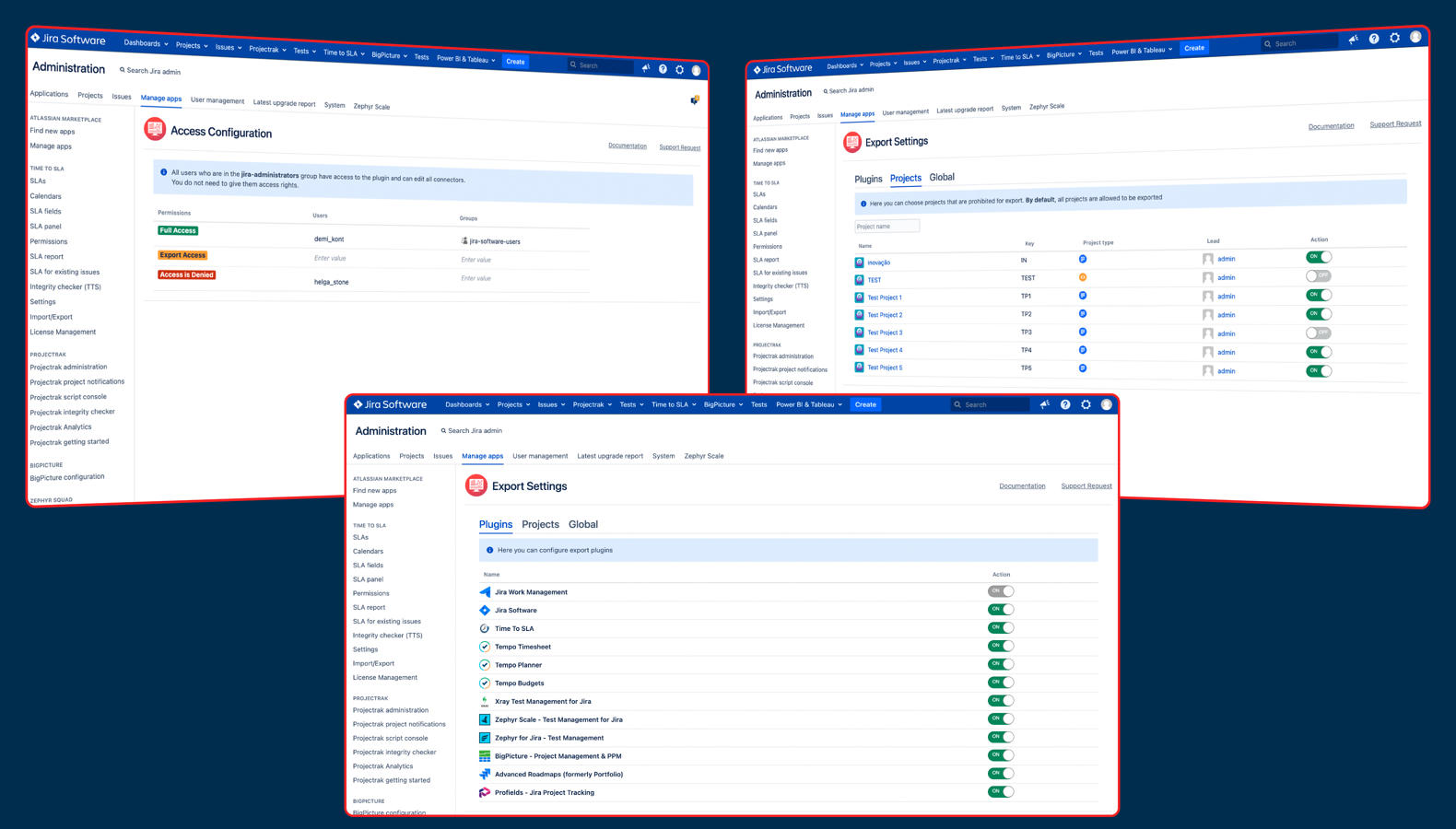
Task: Click the Zephyr Scale plugin icon
Action: [x=485, y=719]
